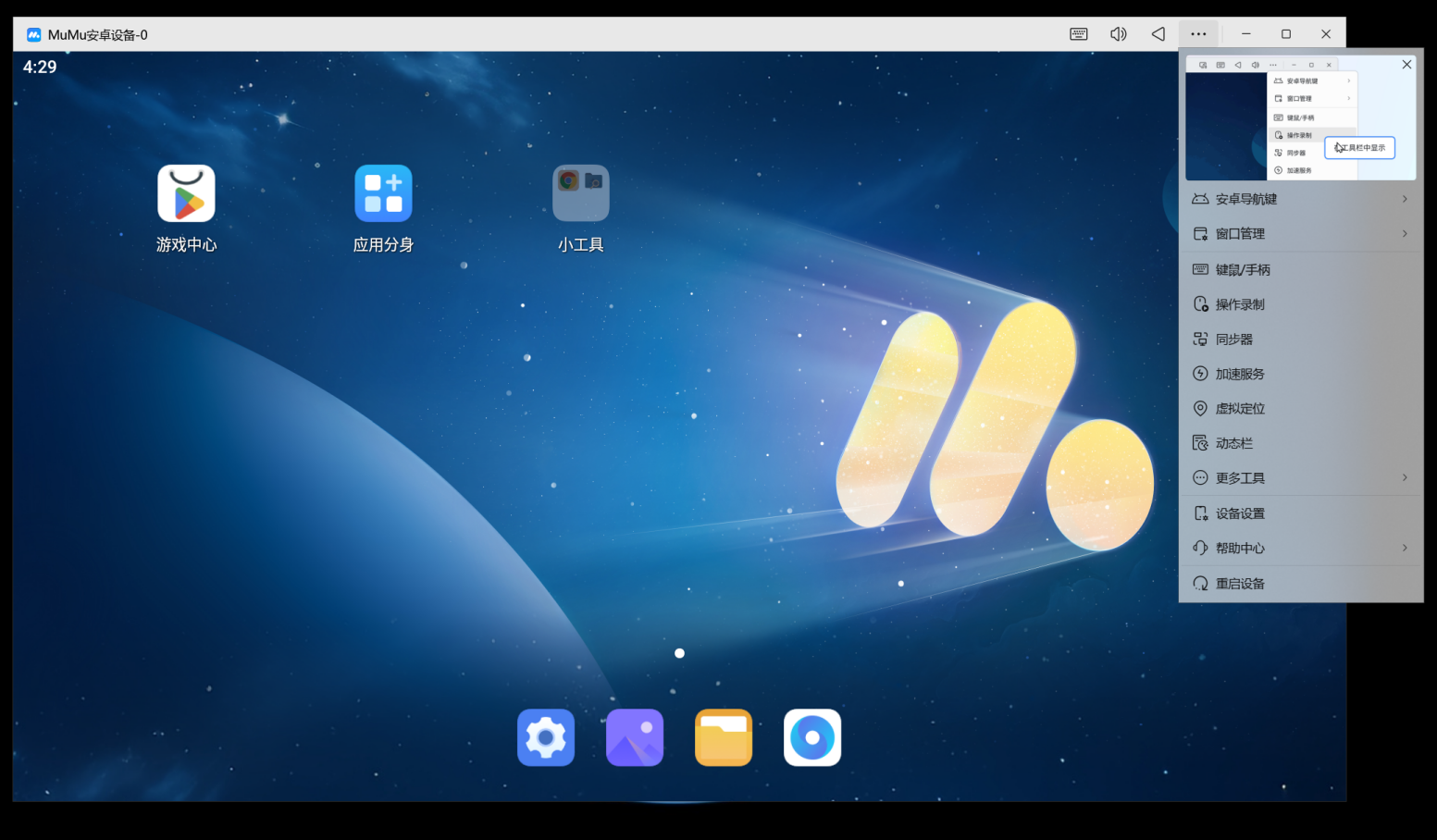
Task: Open the file manager from the dock
Action: pyautogui.click(x=723, y=737)
